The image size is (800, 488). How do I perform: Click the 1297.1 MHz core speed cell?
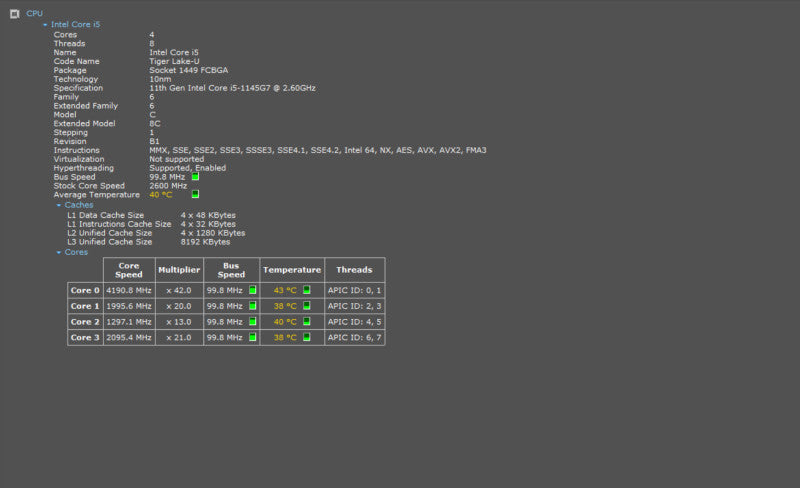pyautogui.click(x=129, y=322)
